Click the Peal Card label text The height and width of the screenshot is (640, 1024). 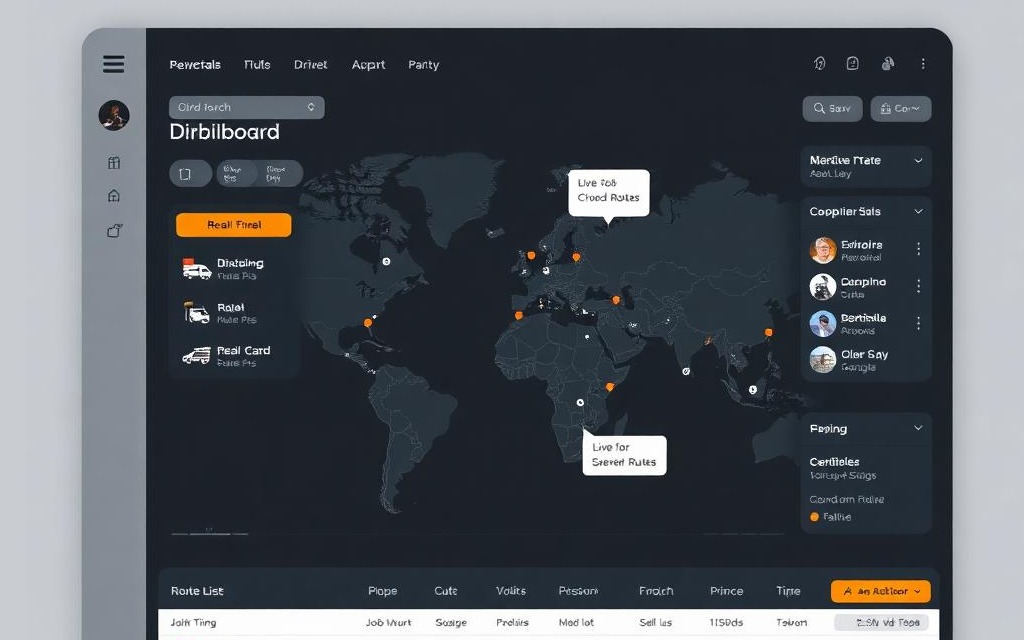244,351
